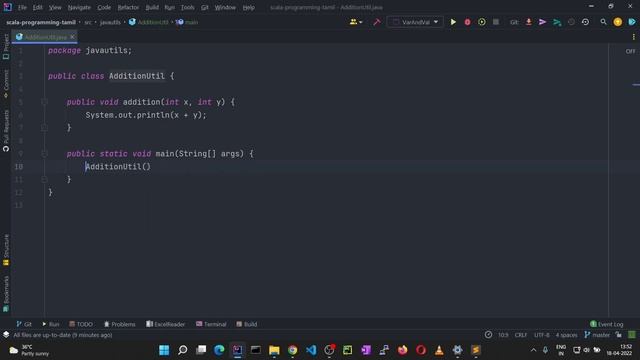The height and width of the screenshot is (360, 640).
Task: Open the Terminal tool window tab
Action: coord(211,324)
